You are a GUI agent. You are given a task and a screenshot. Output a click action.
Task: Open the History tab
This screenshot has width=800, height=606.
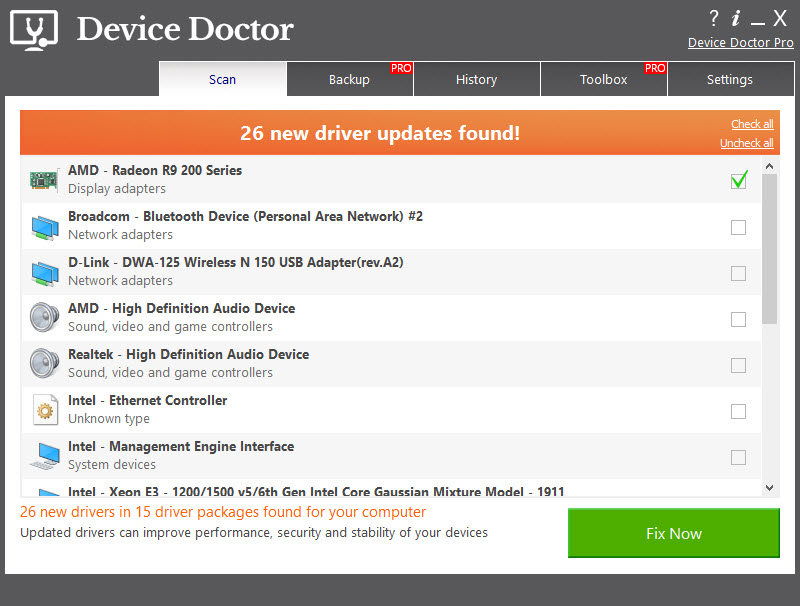477,79
